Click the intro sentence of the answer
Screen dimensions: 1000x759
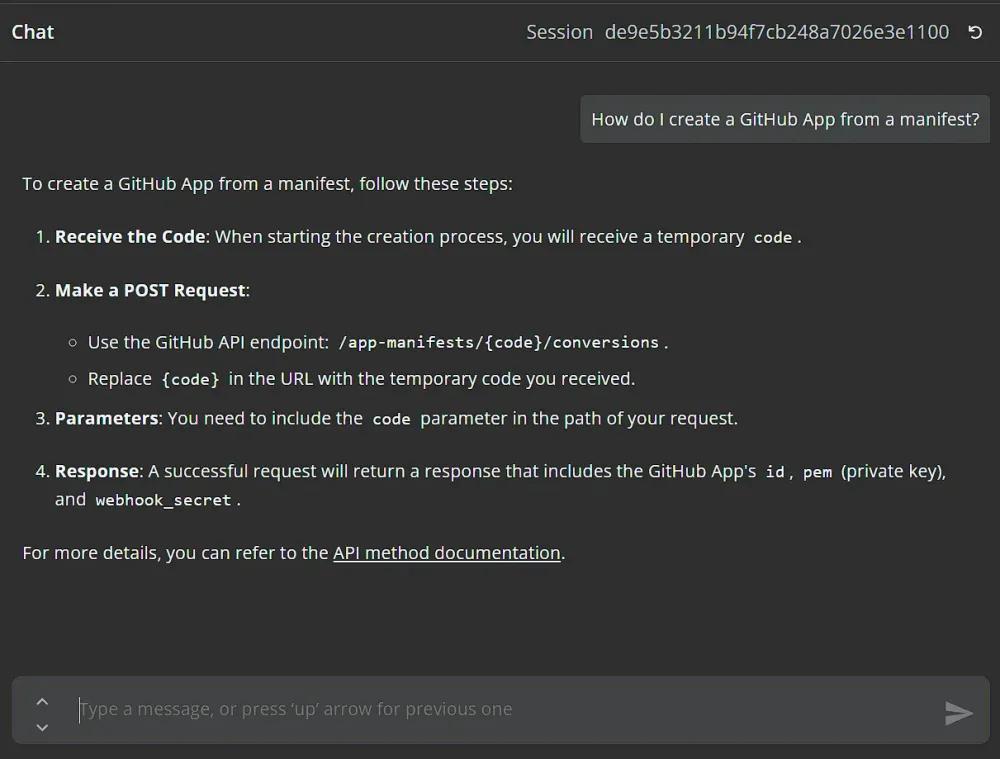coord(267,184)
